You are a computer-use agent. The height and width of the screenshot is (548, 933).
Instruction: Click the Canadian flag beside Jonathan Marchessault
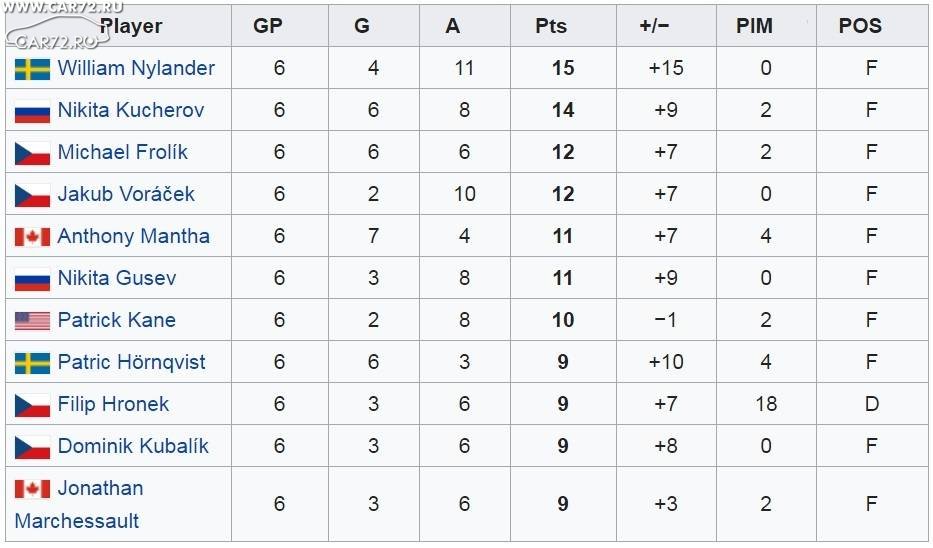(x=32, y=490)
